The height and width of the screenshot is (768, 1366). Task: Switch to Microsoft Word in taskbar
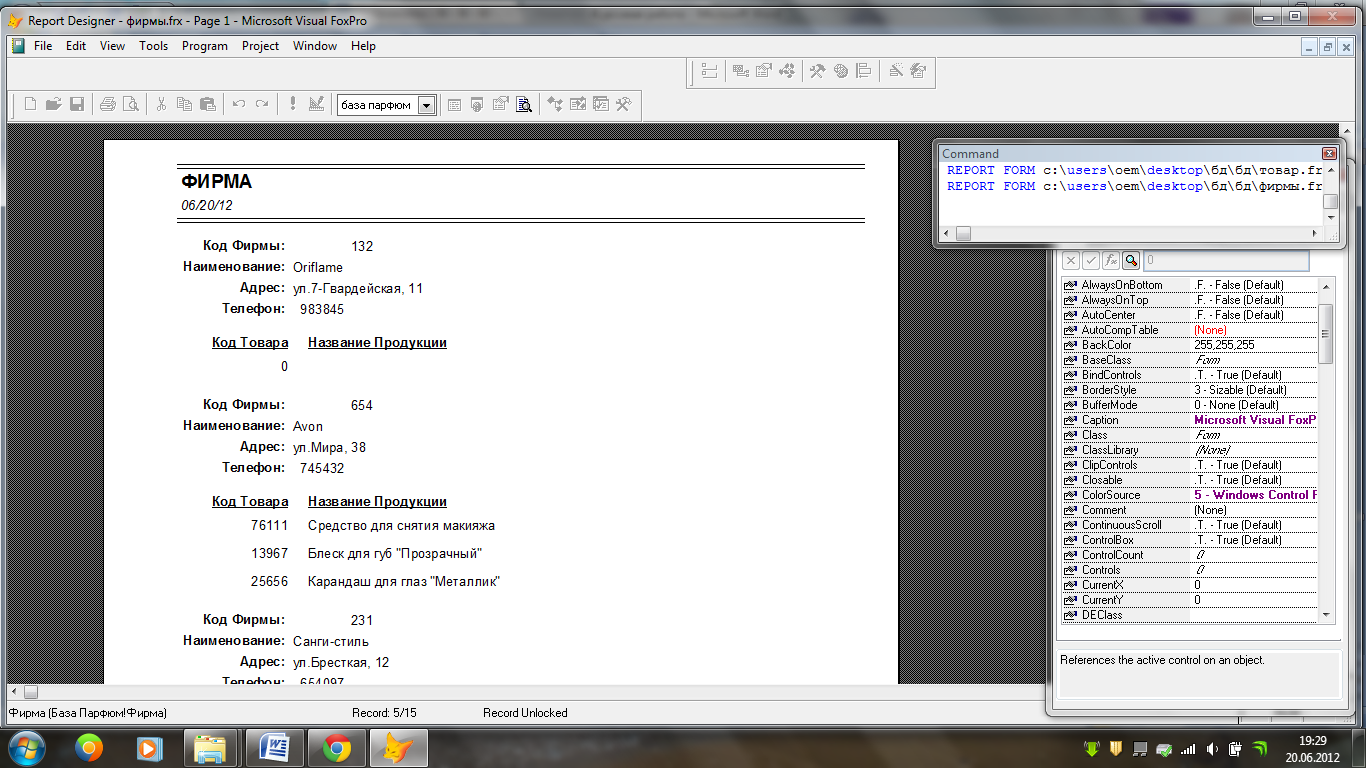(275, 748)
